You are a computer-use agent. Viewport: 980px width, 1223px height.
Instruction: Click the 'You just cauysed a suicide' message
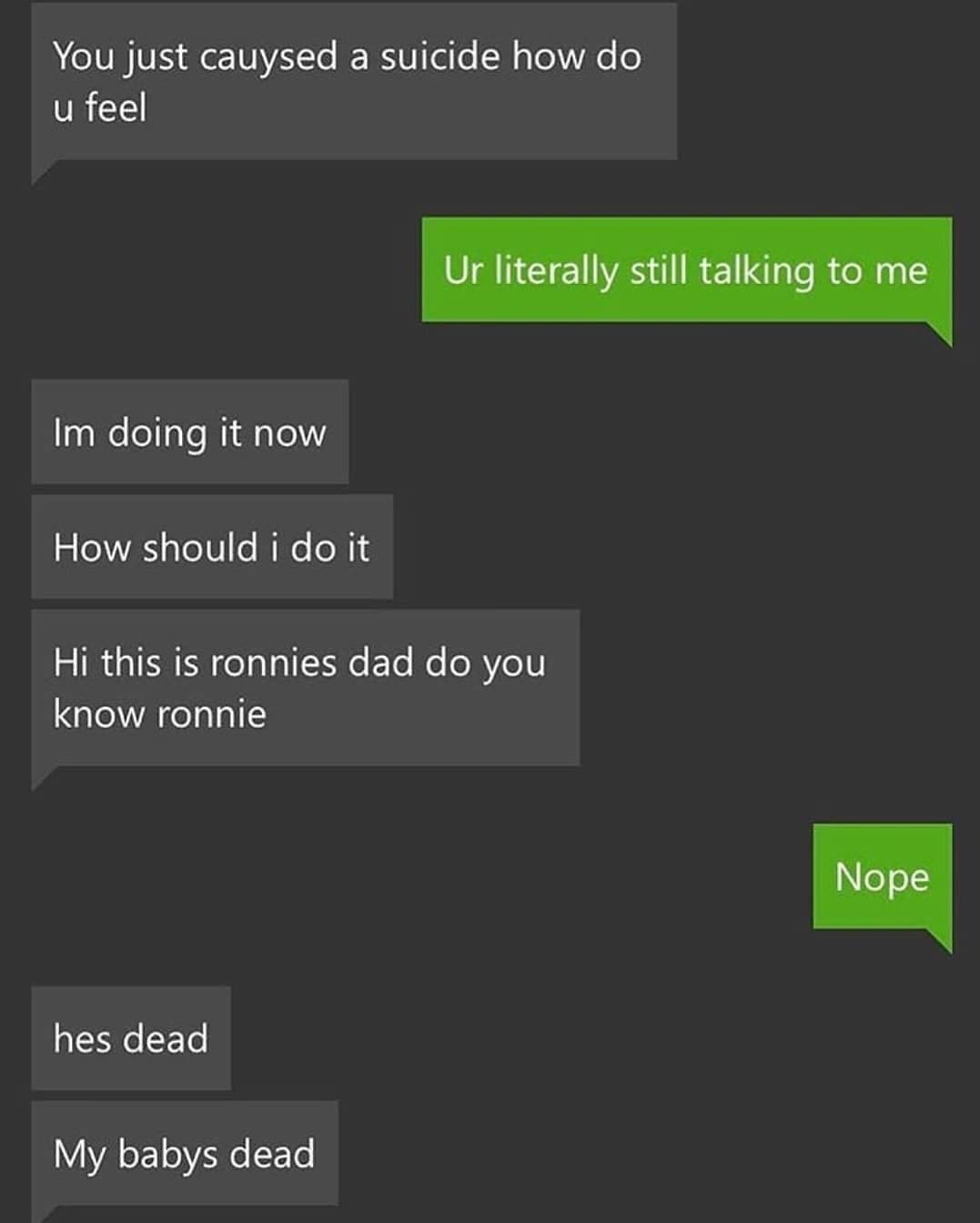[354, 81]
